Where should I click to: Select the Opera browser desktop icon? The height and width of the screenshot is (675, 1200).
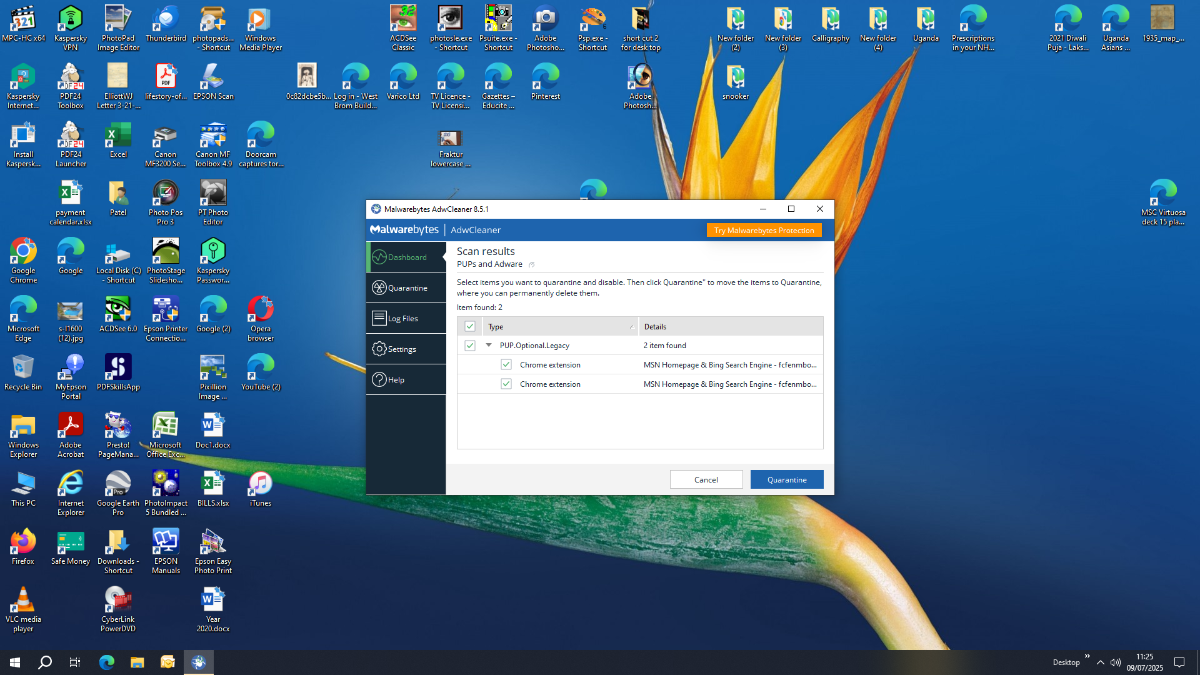tap(260, 317)
